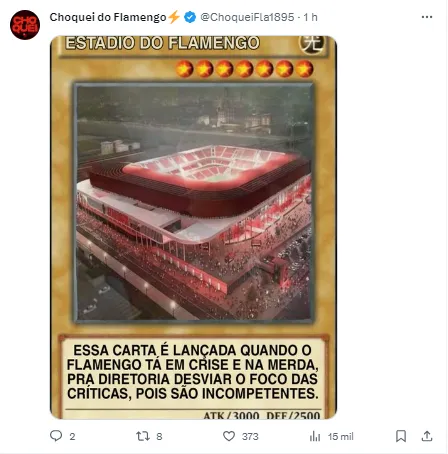Click the 2 replies count
448x454 pixels.
coord(72,436)
